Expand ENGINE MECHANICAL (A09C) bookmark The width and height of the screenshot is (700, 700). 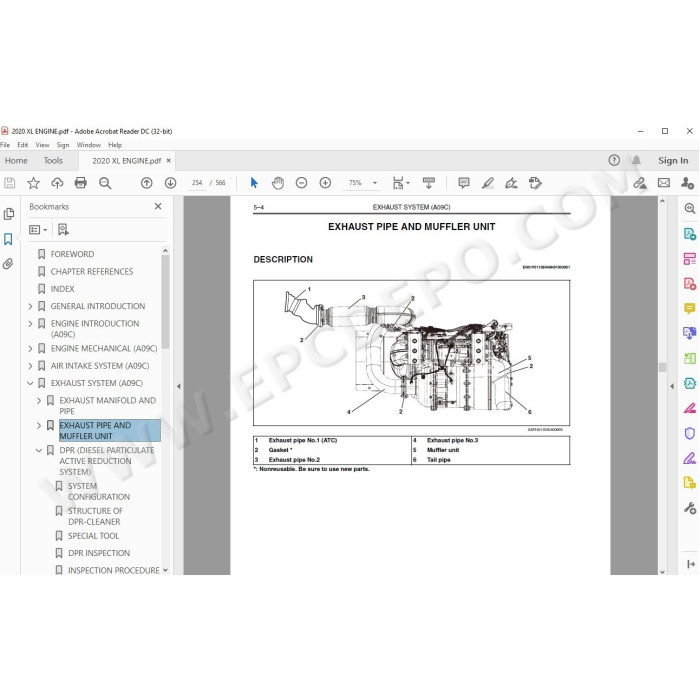click(x=30, y=349)
